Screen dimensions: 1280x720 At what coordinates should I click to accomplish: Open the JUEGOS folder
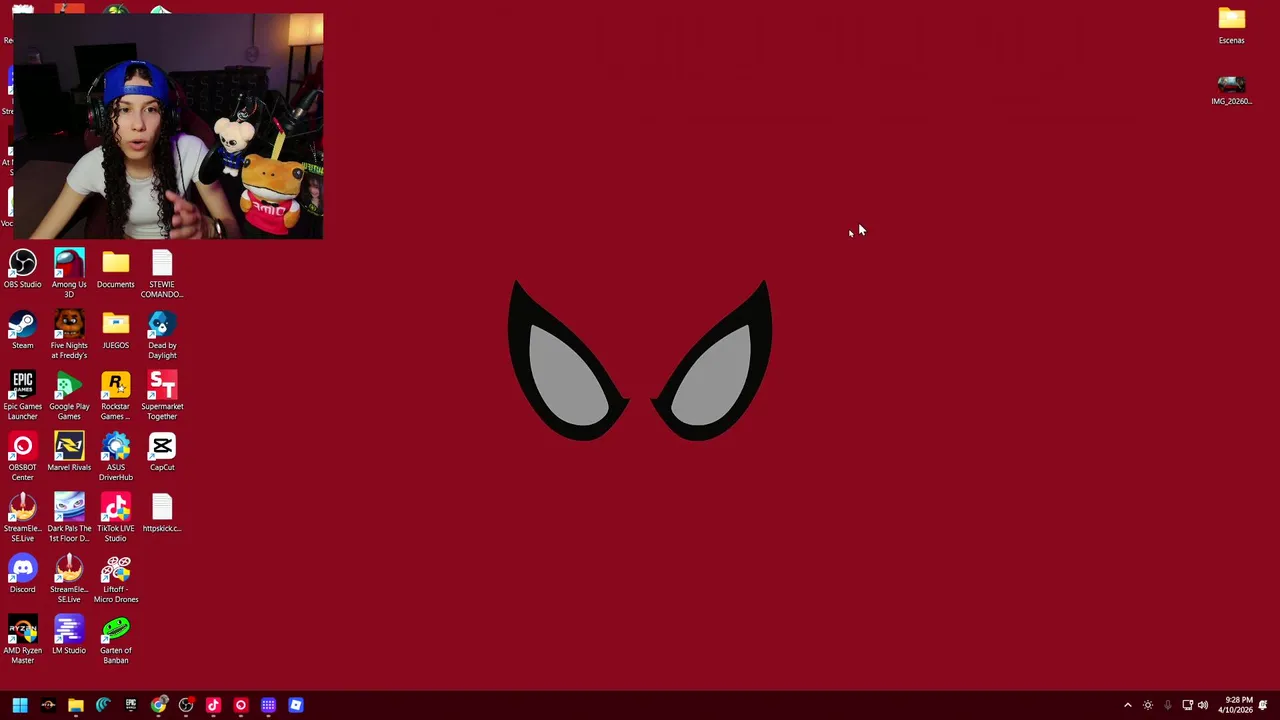click(115, 330)
